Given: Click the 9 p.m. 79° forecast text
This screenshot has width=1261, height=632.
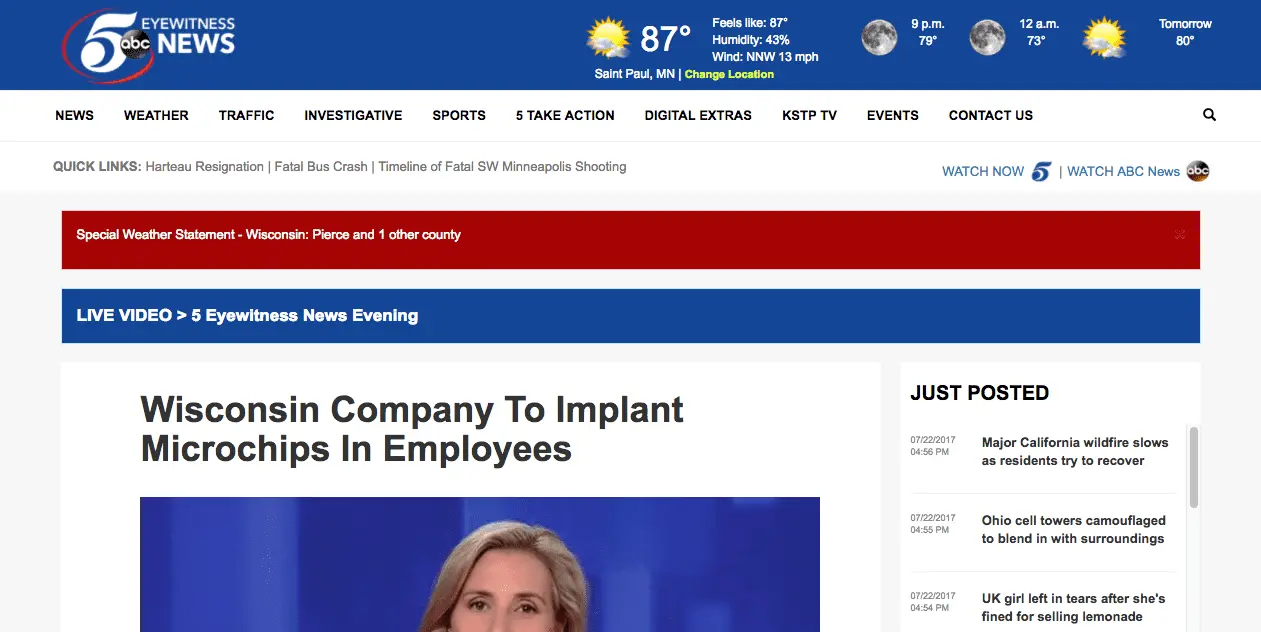Looking at the screenshot, I should tap(927, 32).
